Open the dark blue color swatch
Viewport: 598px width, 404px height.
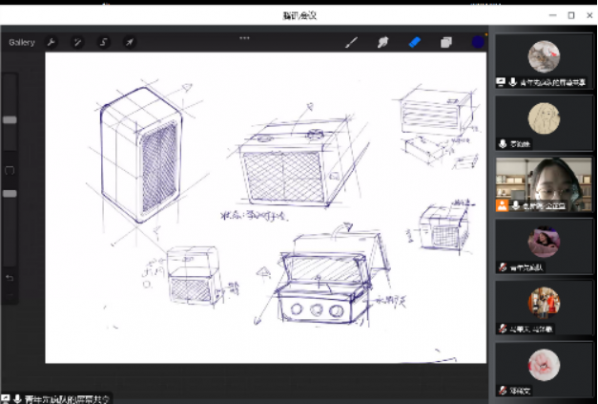pos(478,42)
